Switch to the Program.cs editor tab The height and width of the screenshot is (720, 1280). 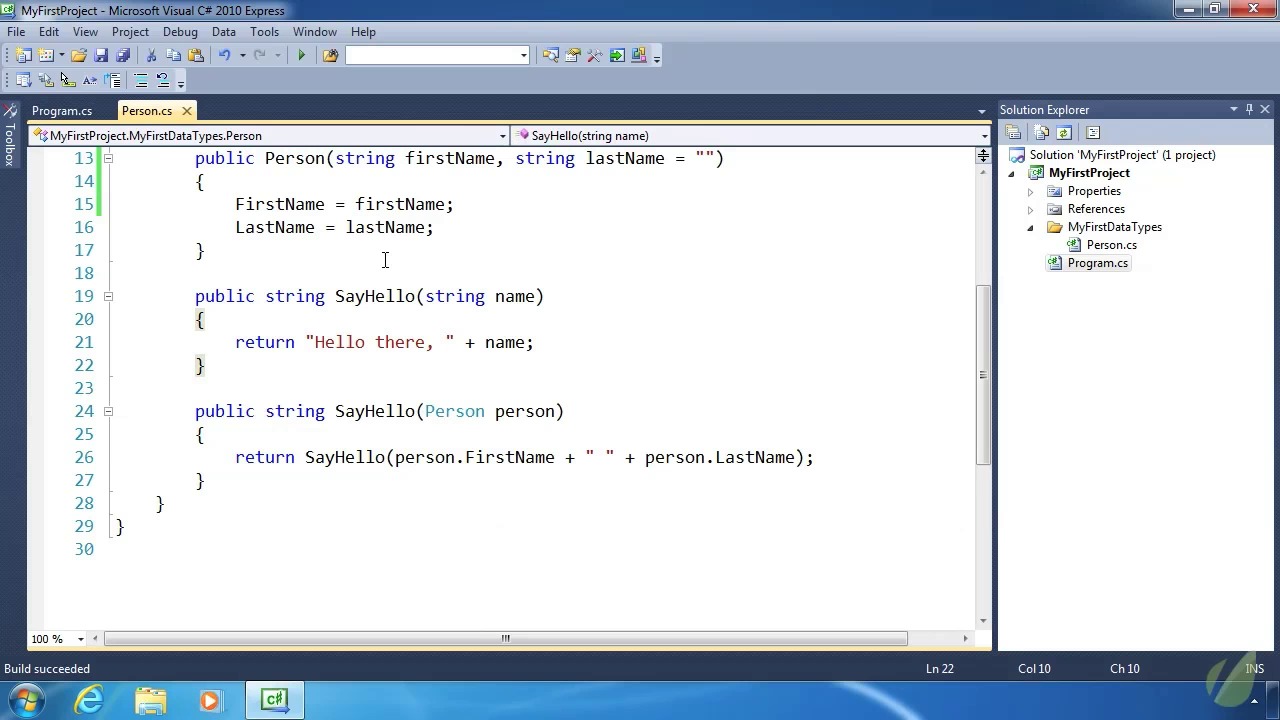(x=62, y=111)
